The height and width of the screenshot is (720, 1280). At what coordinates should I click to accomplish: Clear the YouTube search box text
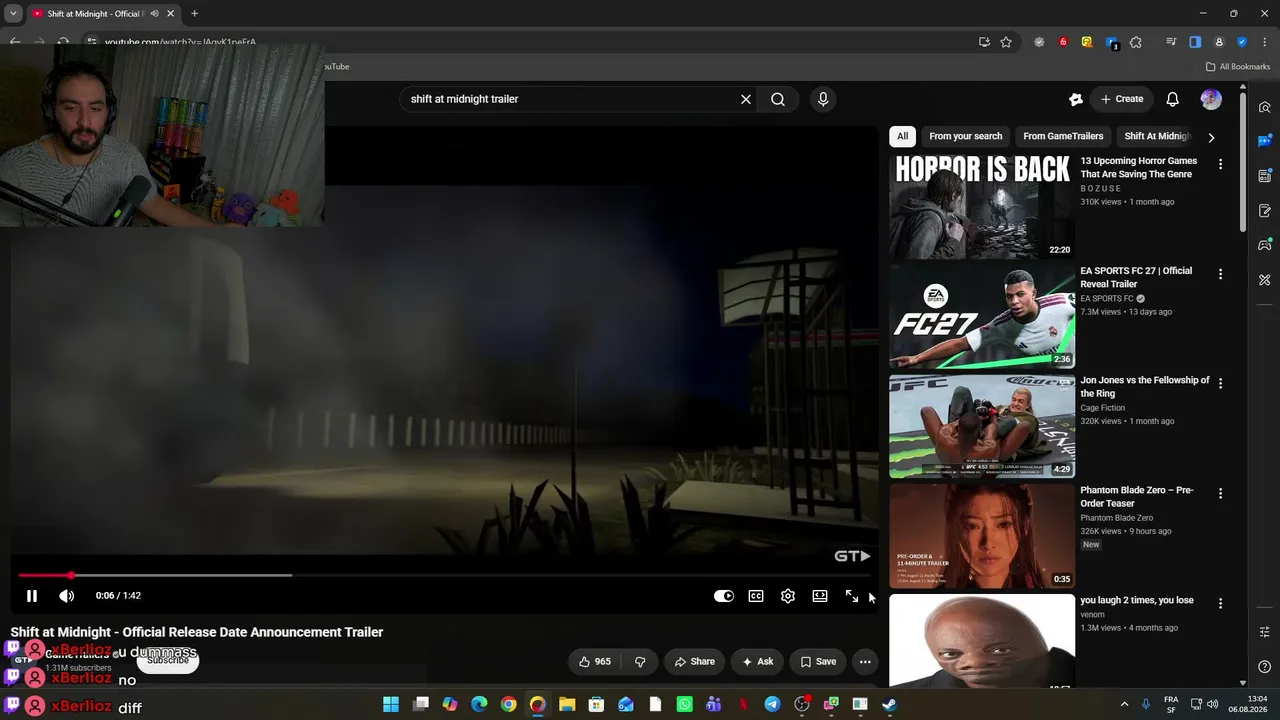[x=745, y=99]
